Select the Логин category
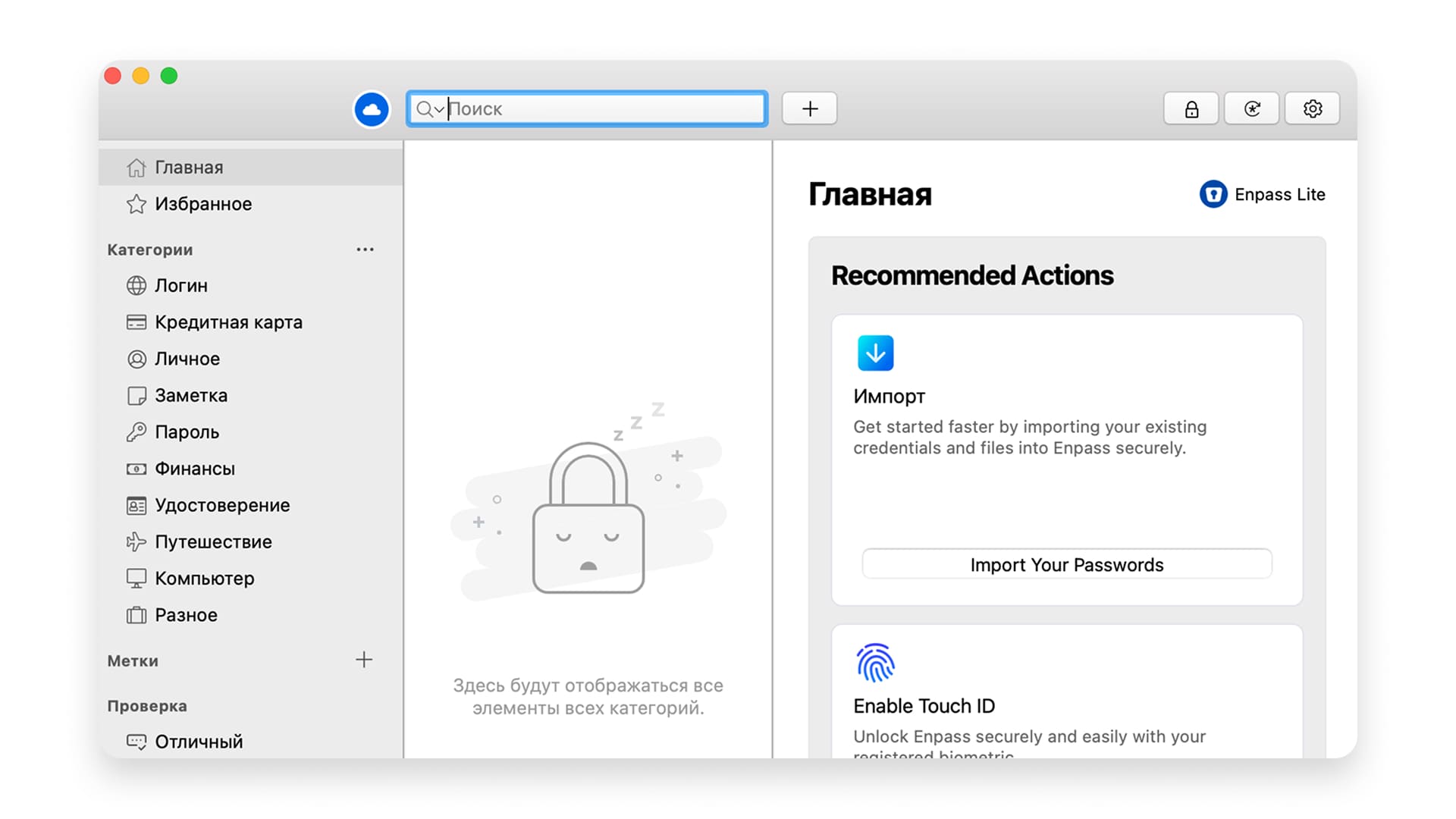The image size is (1456, 819). click(180, 286)
